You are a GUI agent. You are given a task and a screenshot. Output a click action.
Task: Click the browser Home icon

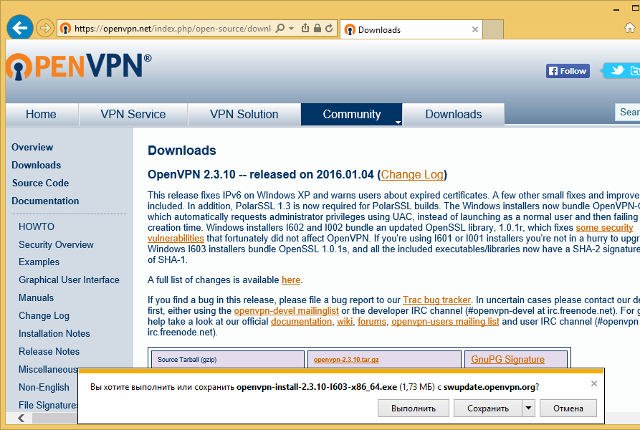pos(630,28)
